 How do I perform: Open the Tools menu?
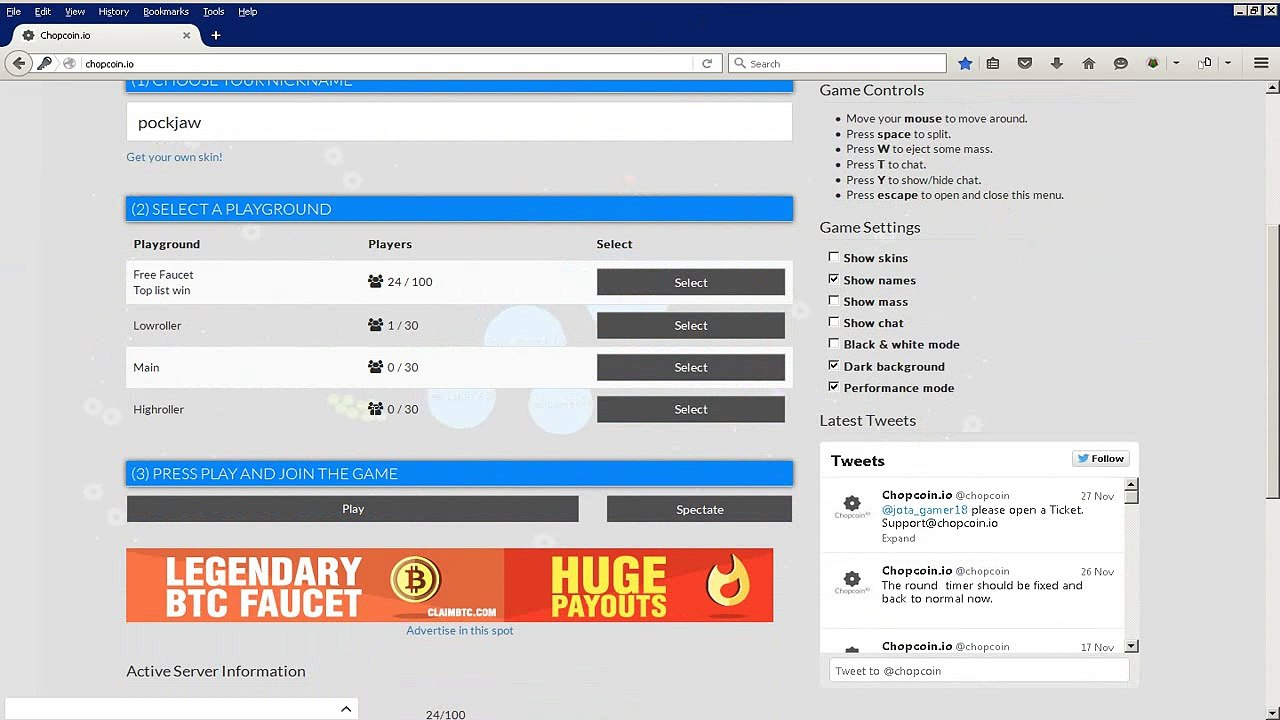214,11
